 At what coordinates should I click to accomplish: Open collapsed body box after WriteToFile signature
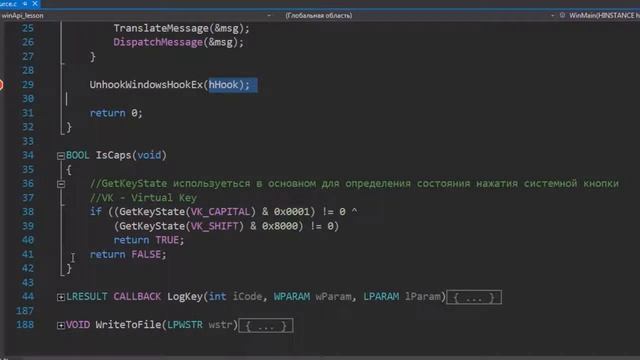coord(266,325)
